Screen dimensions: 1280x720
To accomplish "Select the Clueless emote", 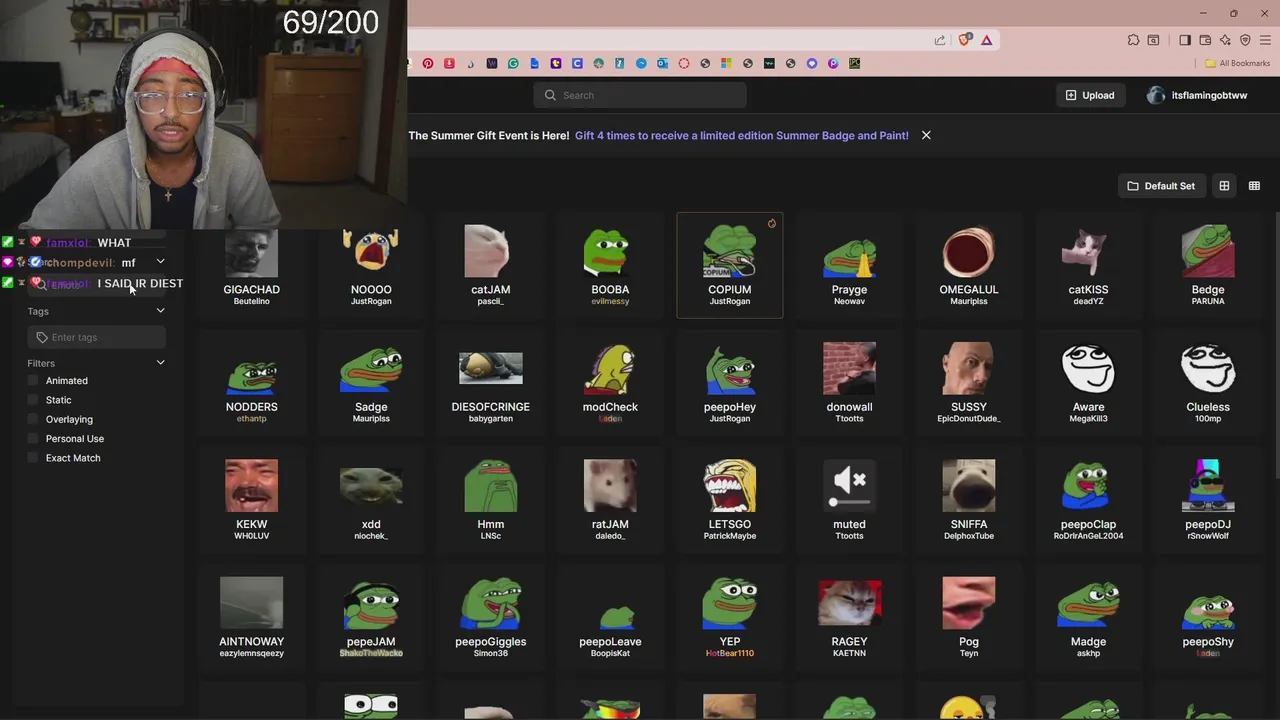I will (1208, 382).
